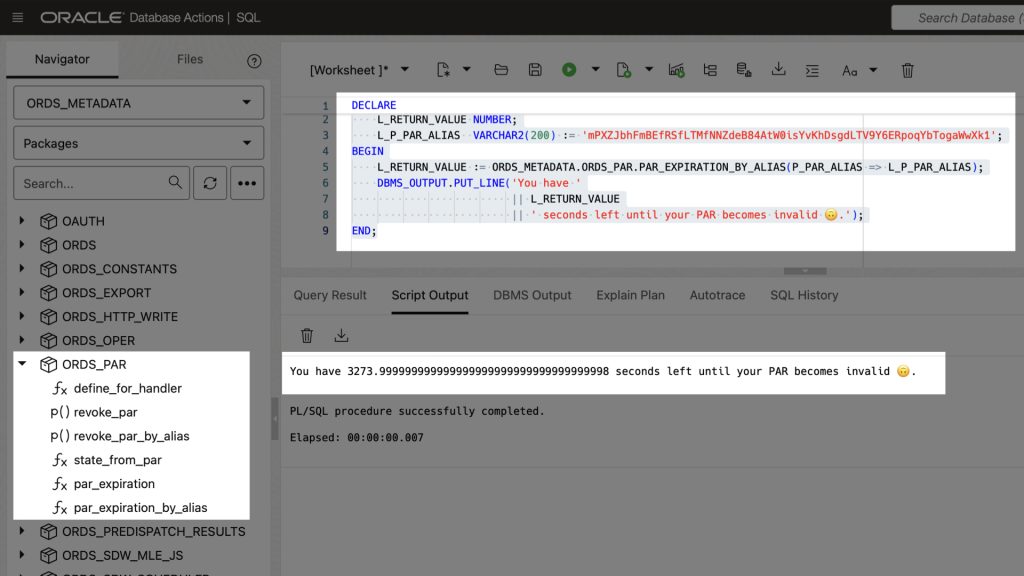Open the Autotrace tab
Viewport: 1024px width, 576px height.
tap(717, 295)
